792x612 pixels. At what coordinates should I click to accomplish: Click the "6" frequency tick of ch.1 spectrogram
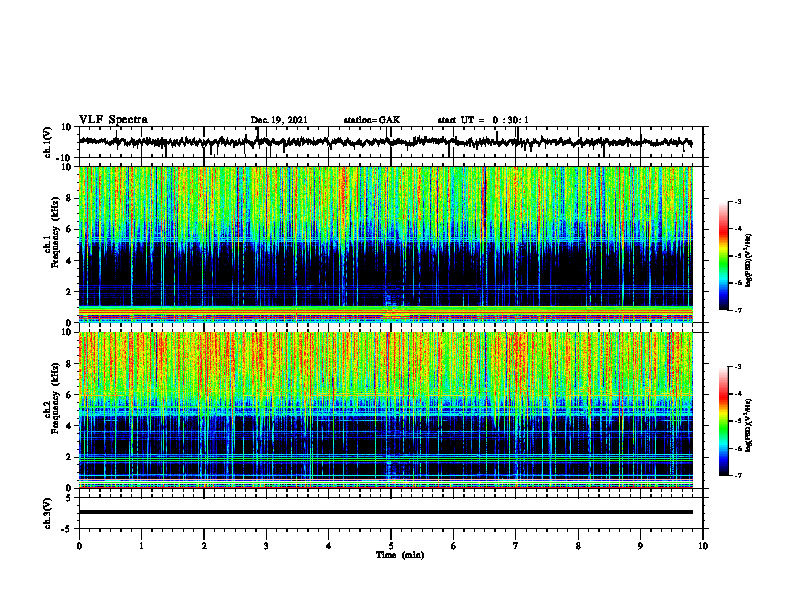(x=69, y=230)
